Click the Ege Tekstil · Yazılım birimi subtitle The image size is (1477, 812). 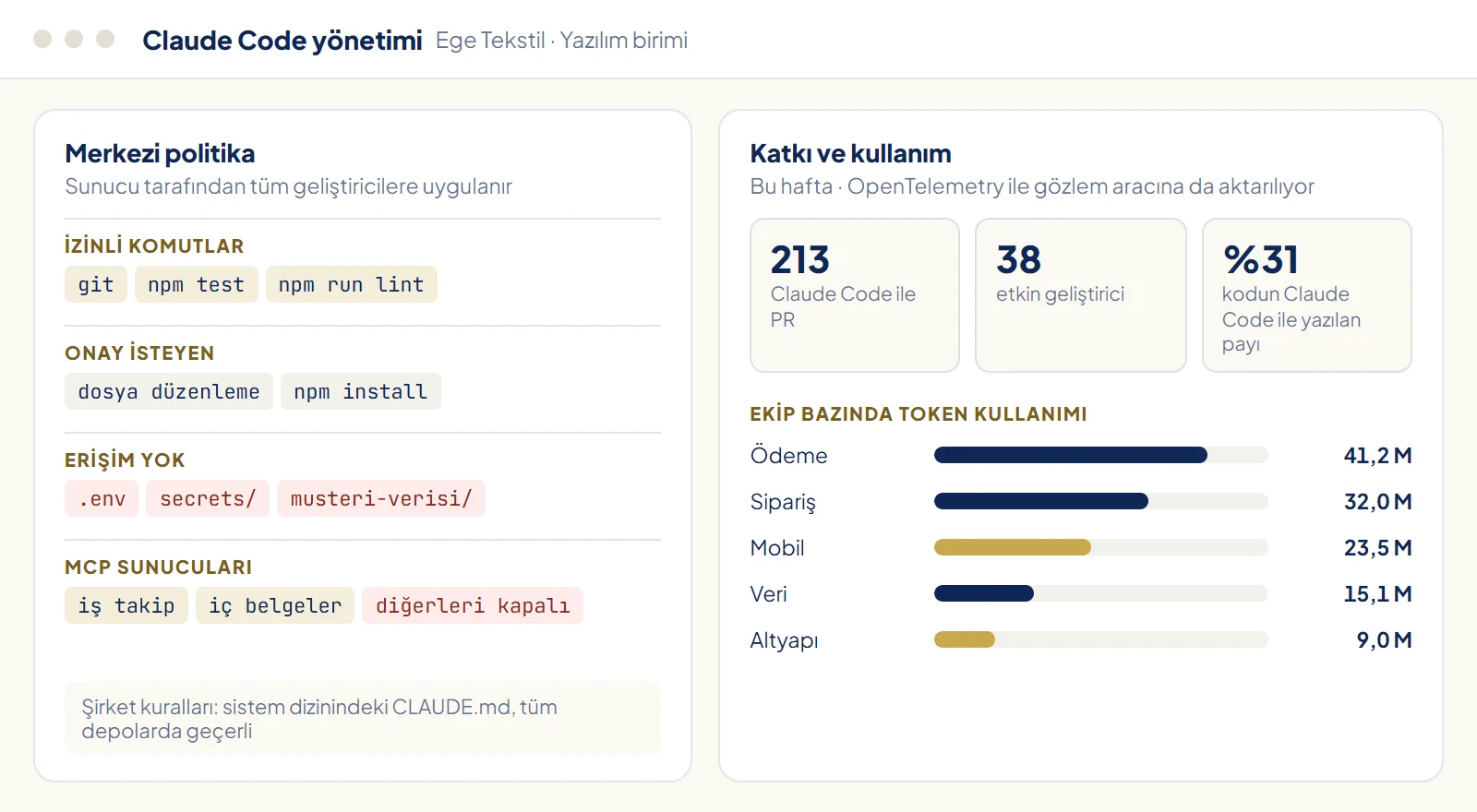[561, 41]
